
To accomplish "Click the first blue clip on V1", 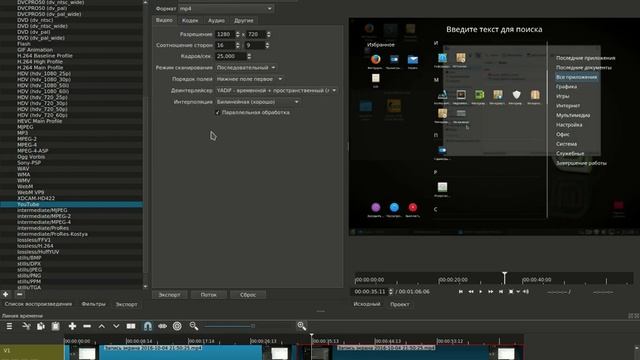I will 180,353.
